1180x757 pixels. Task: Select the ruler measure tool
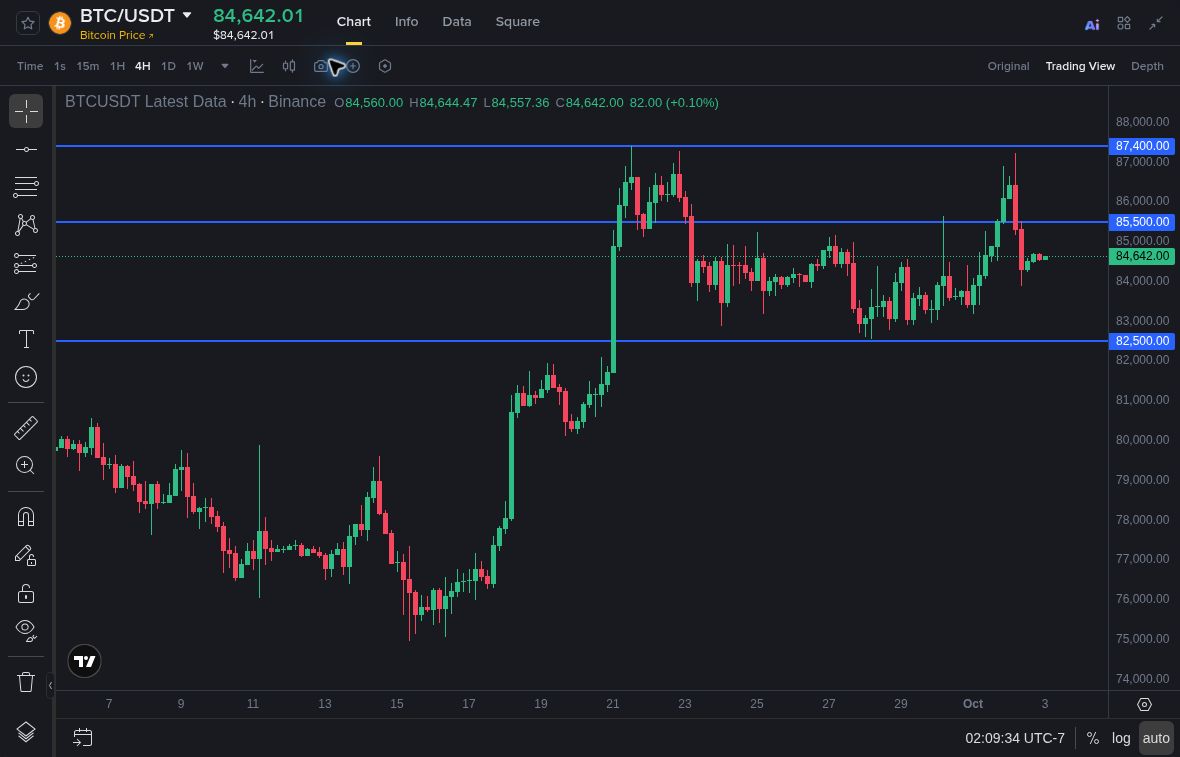(26, 427)
